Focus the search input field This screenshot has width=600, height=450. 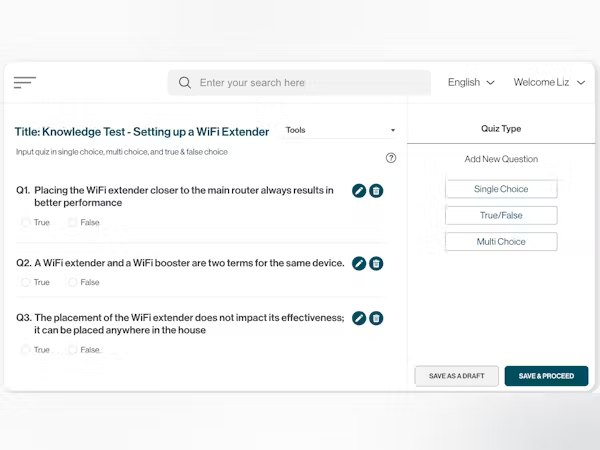[299, 83]
